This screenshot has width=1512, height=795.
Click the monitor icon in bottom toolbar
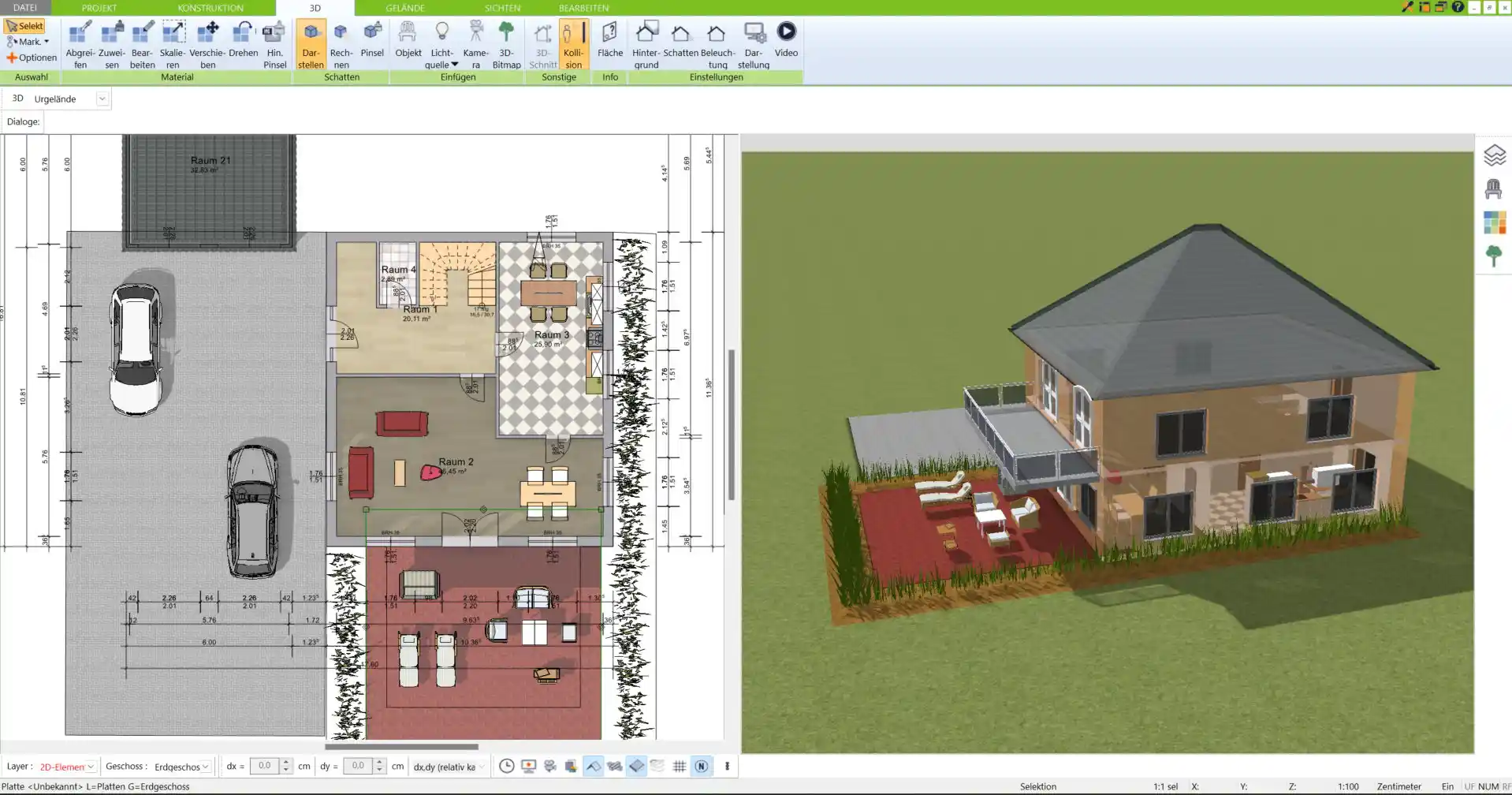528,766
